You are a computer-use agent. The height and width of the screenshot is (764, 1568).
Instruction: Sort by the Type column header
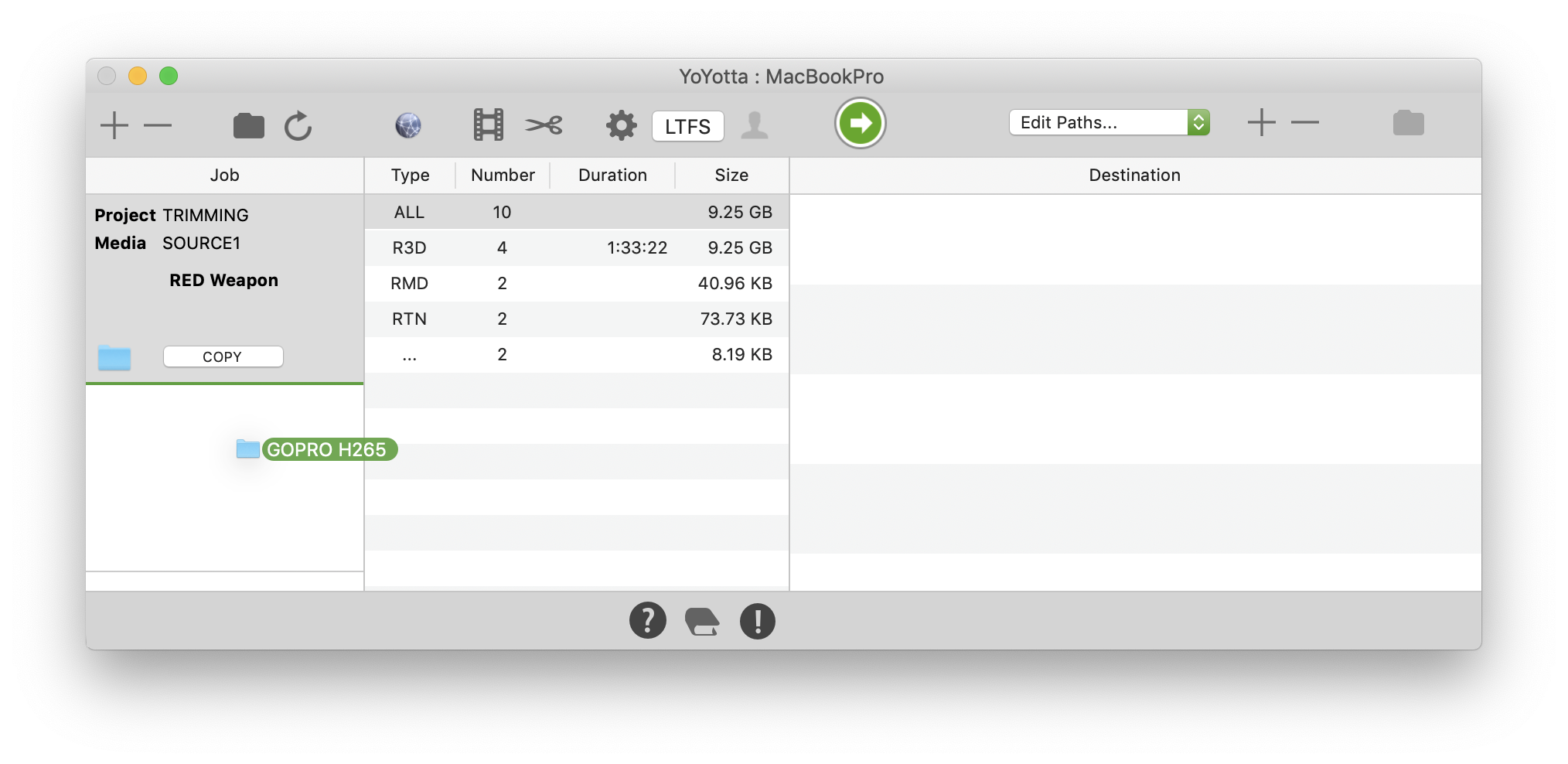pos(410,176)
